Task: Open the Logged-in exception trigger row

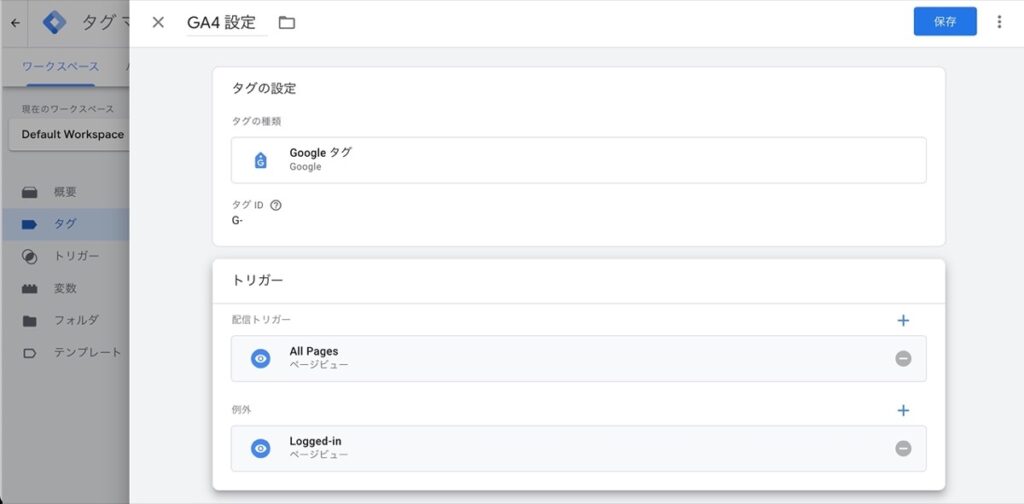Action: [579, 449]
